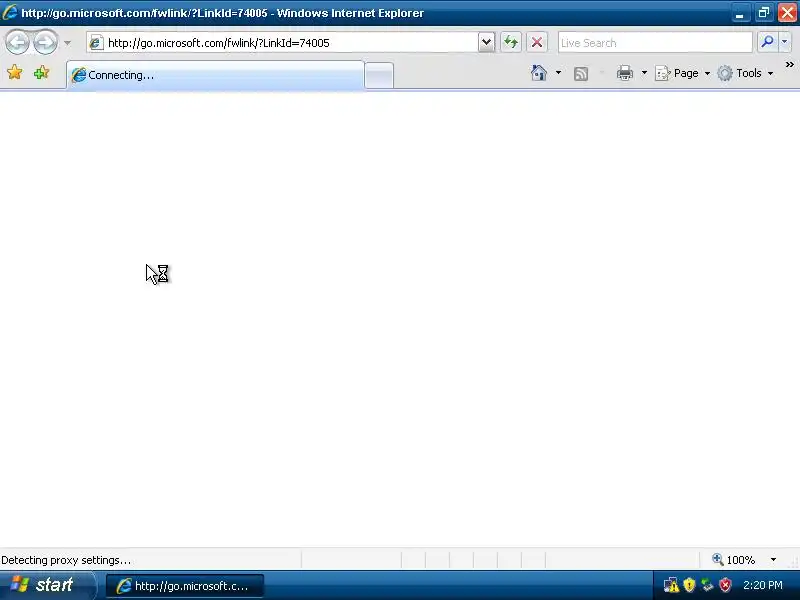This screenshot has width=800, height=600.
Task: Expand the address bar history dropdown
Action: 486,42
